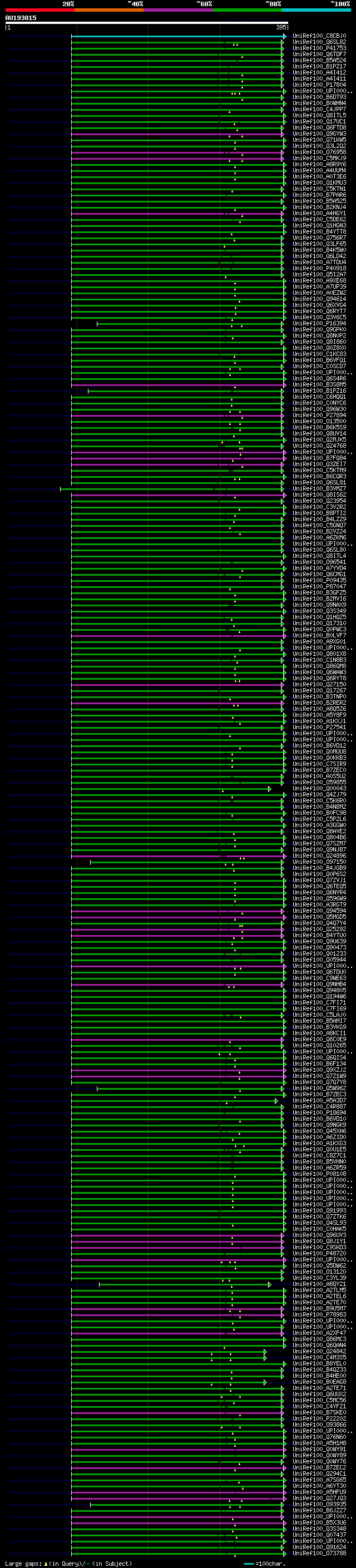The image size is (356, 1568).
Task: Select hit label UniRef100_Q25292
Action: pos(319,929)
